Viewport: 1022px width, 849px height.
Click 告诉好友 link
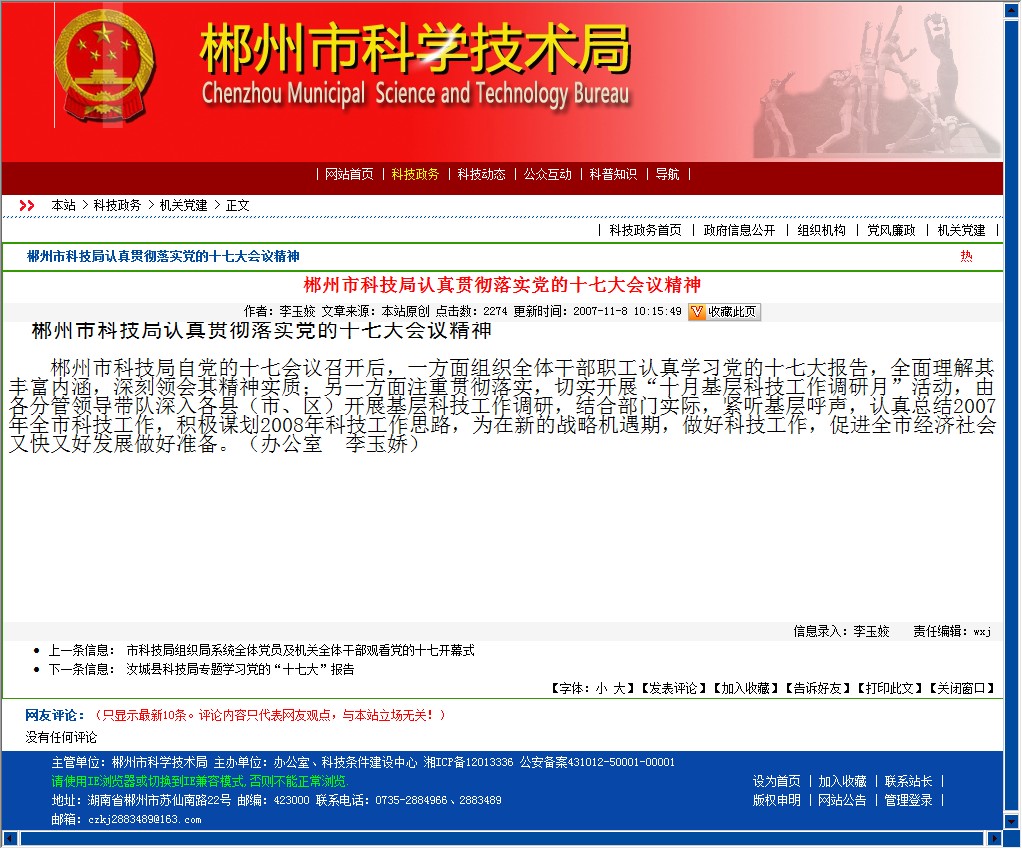(818, 688)
